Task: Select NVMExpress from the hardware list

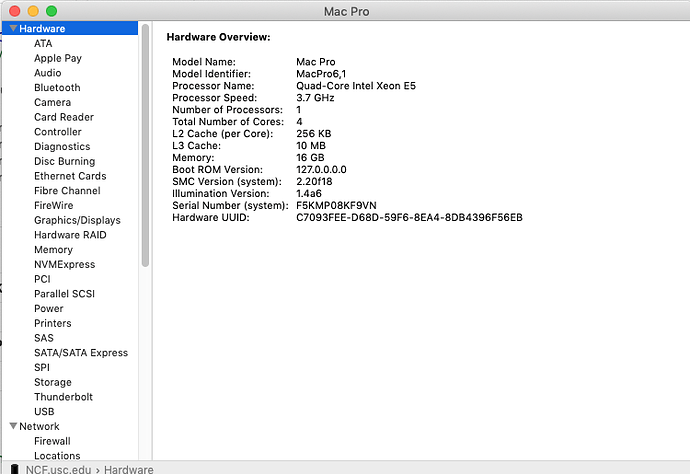Action: (x=64, y=265)
